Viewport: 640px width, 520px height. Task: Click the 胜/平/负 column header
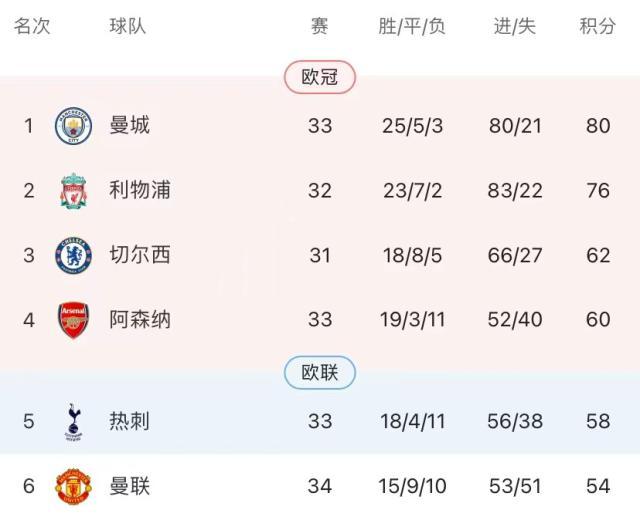pos(412,27)
